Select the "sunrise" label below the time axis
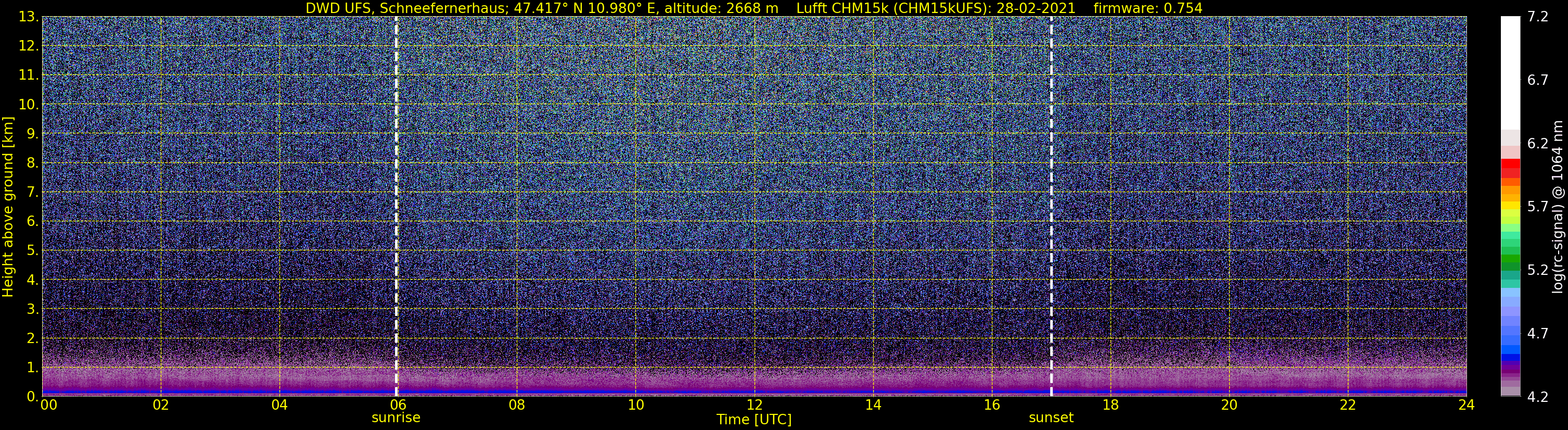The height and width of the screenshot is (430, 1568). [x=396, y=418]
